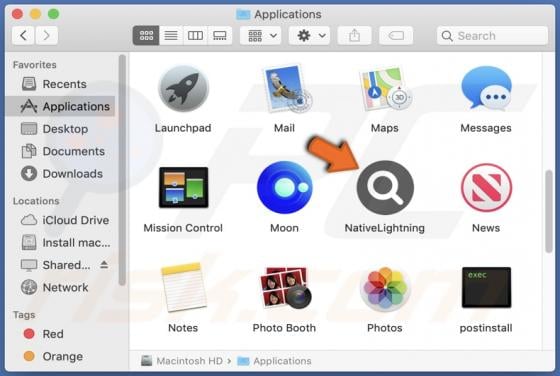Open Applications in the sidebar
The height and width of the screenshot is (376, 560).
[x=61, y=106]
